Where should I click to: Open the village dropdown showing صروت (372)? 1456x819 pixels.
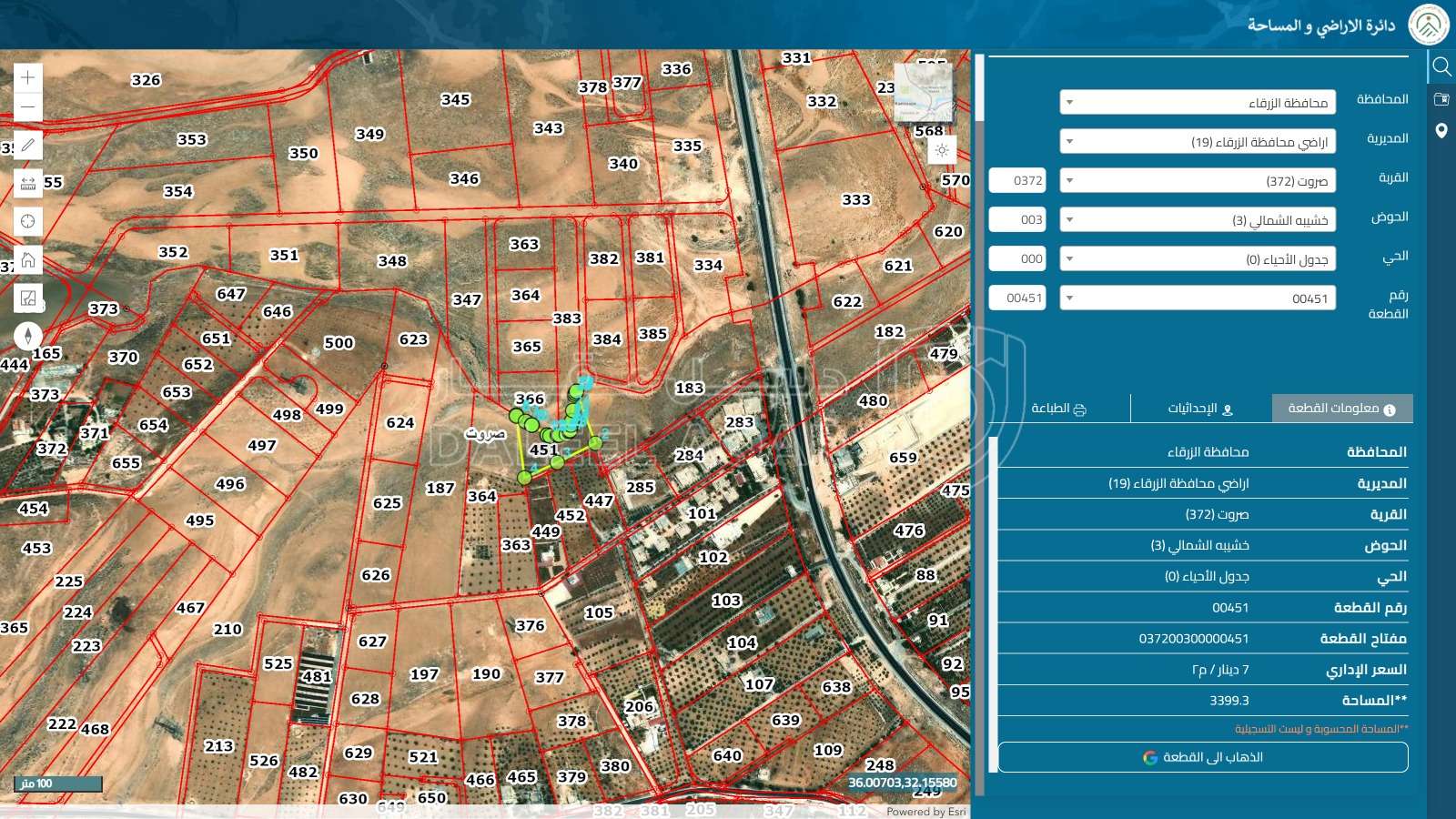(1197, 181)
